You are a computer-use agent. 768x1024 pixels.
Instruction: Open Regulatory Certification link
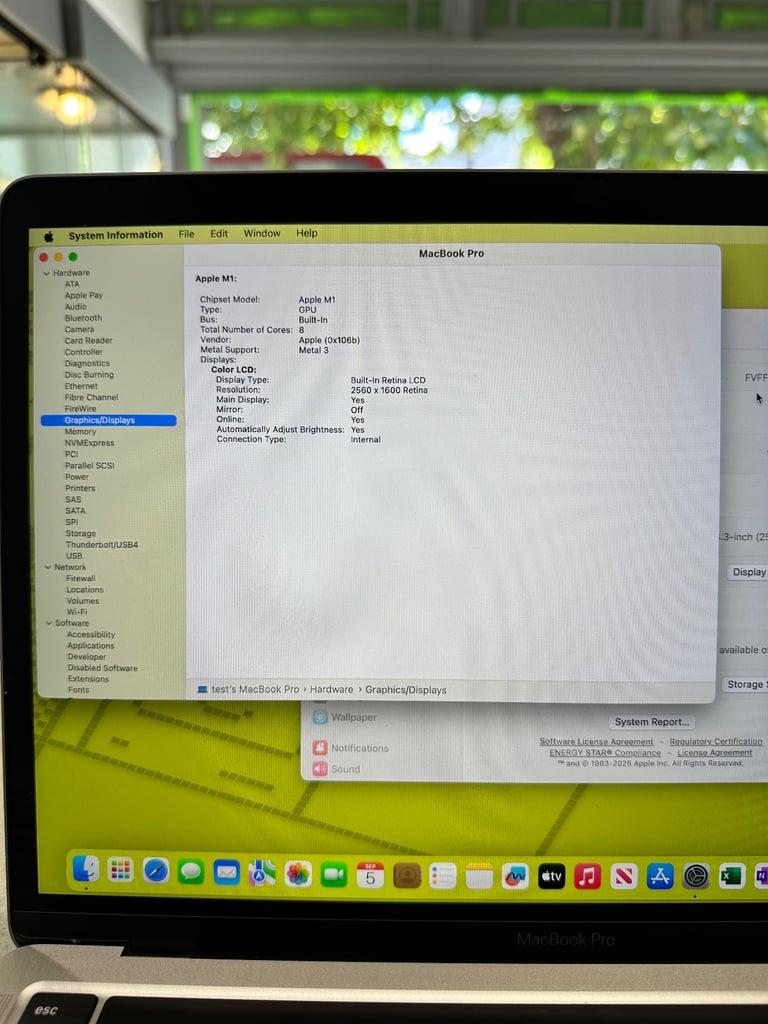pyautogui.click(x=716, y=741)
